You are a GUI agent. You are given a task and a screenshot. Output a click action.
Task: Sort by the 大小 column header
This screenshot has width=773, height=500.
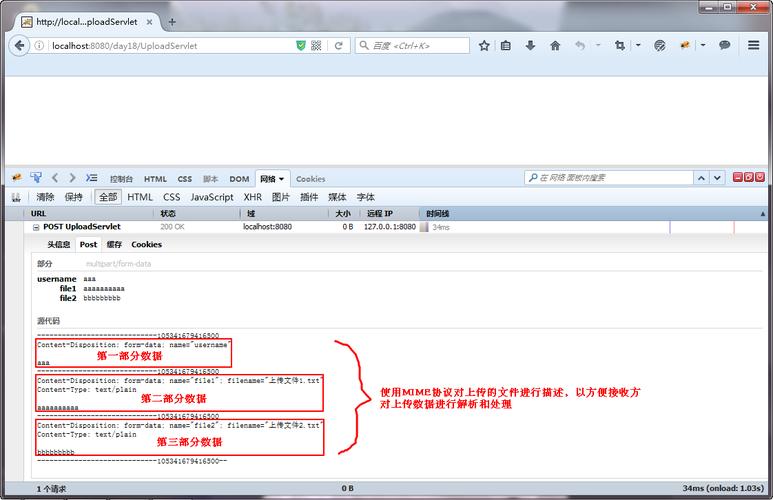(344, 214)
